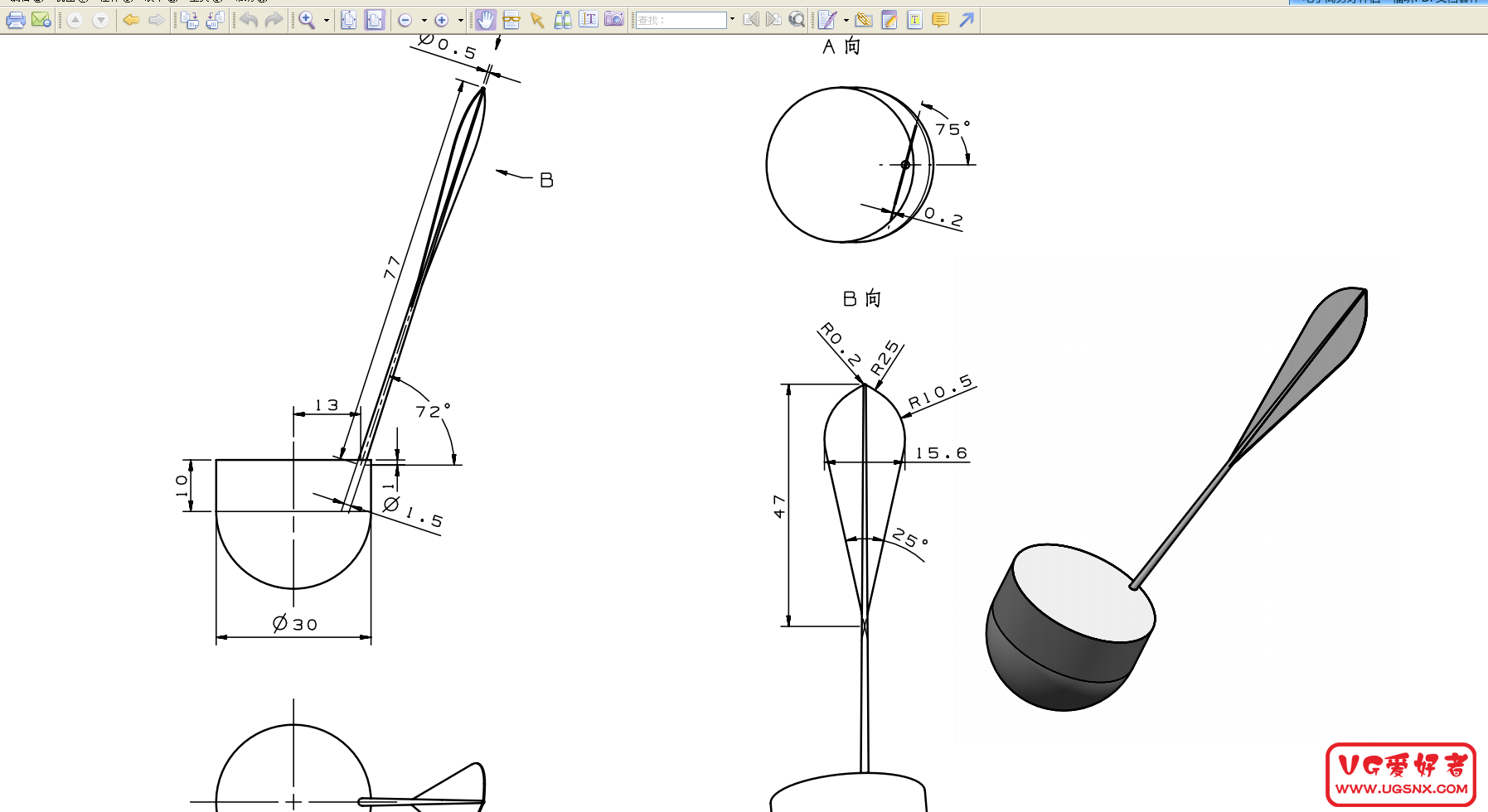Screen dimensions: 1488x812
Task: Click the Find Next icon
Action: pyautogui.click(x=773, y=20)
